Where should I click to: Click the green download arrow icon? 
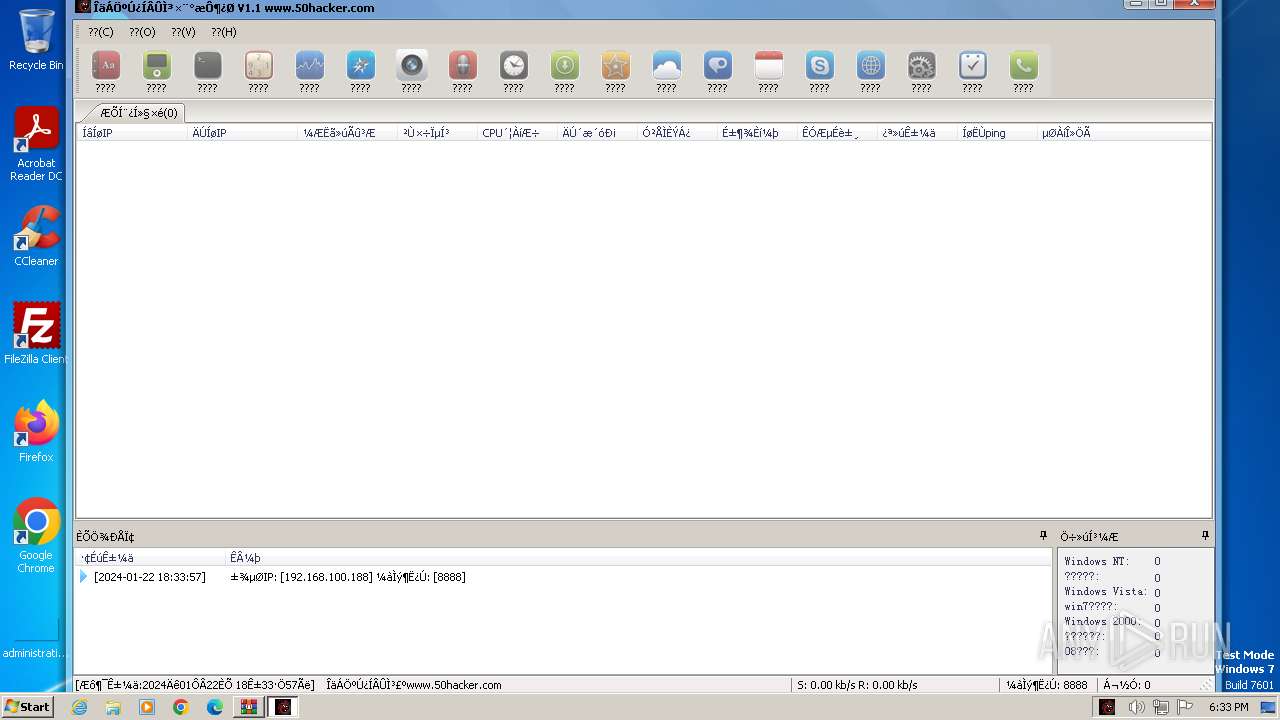[x=565, y=66]
